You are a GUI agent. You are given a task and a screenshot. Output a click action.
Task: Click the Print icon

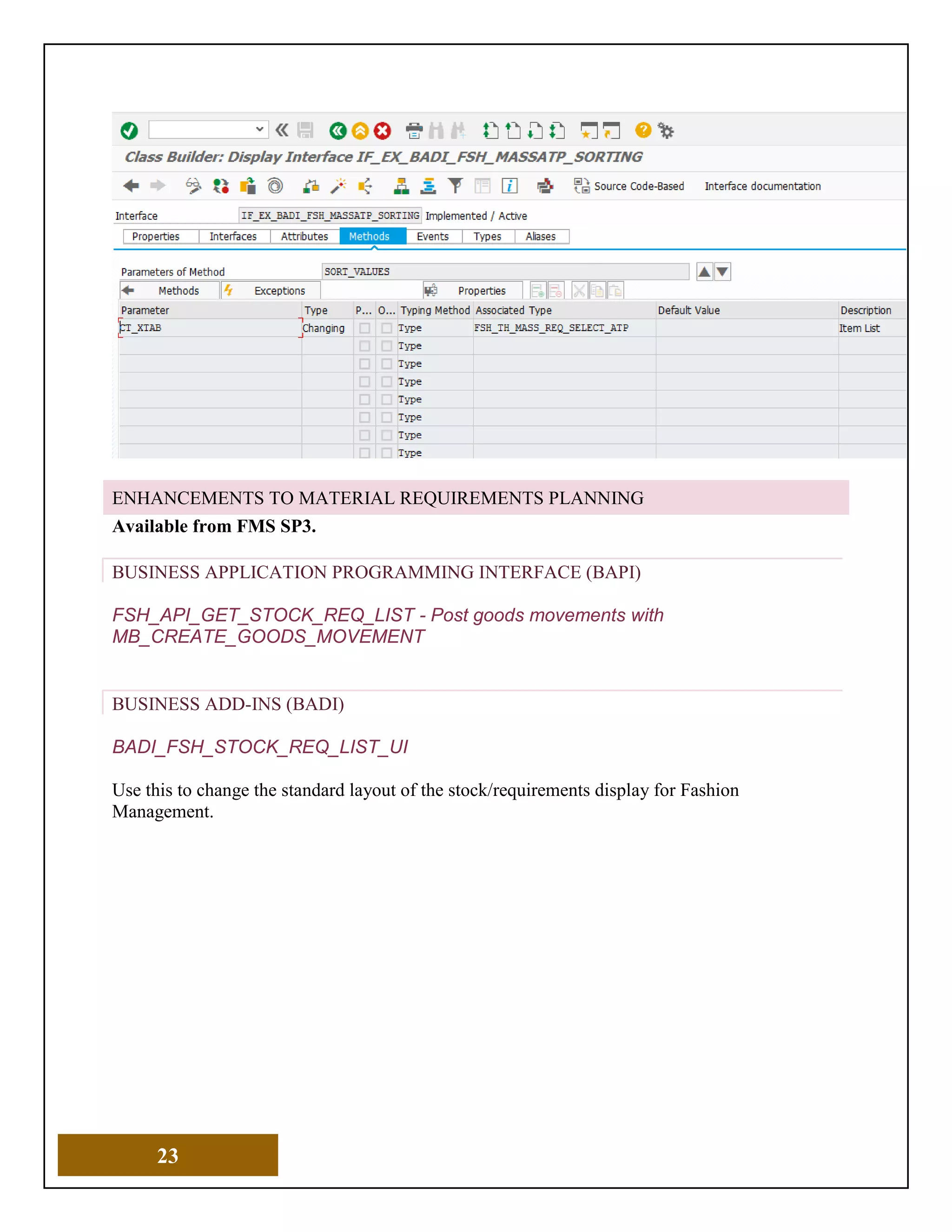(414, 131)
